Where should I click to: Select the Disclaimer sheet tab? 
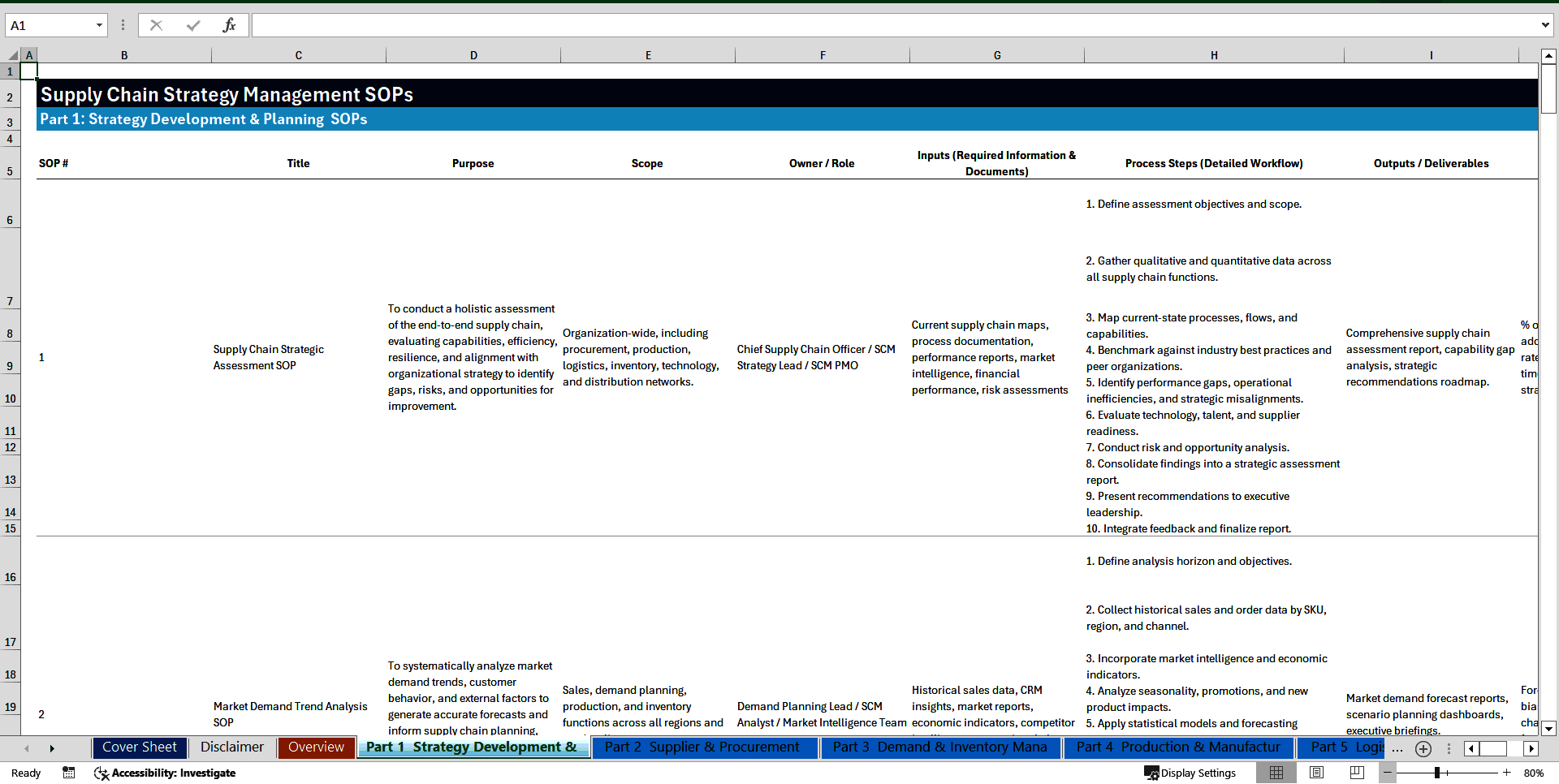click(x=231, y=747)
